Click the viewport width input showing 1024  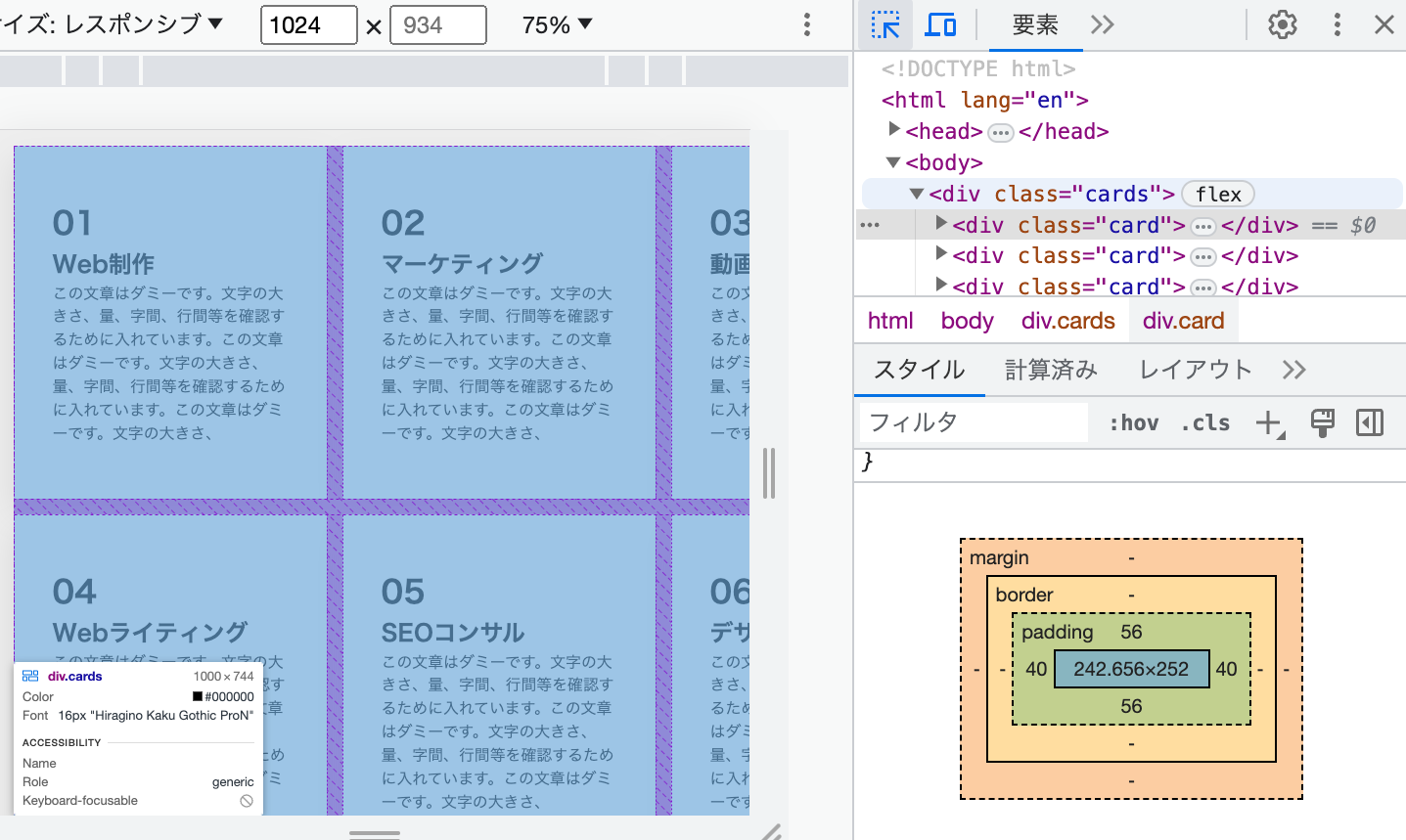coord(308,24)
